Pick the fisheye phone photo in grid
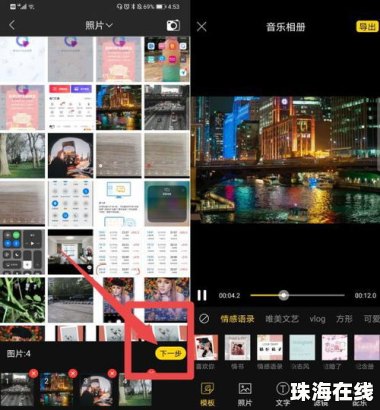380x410 pixels. [x=70, y=155]
